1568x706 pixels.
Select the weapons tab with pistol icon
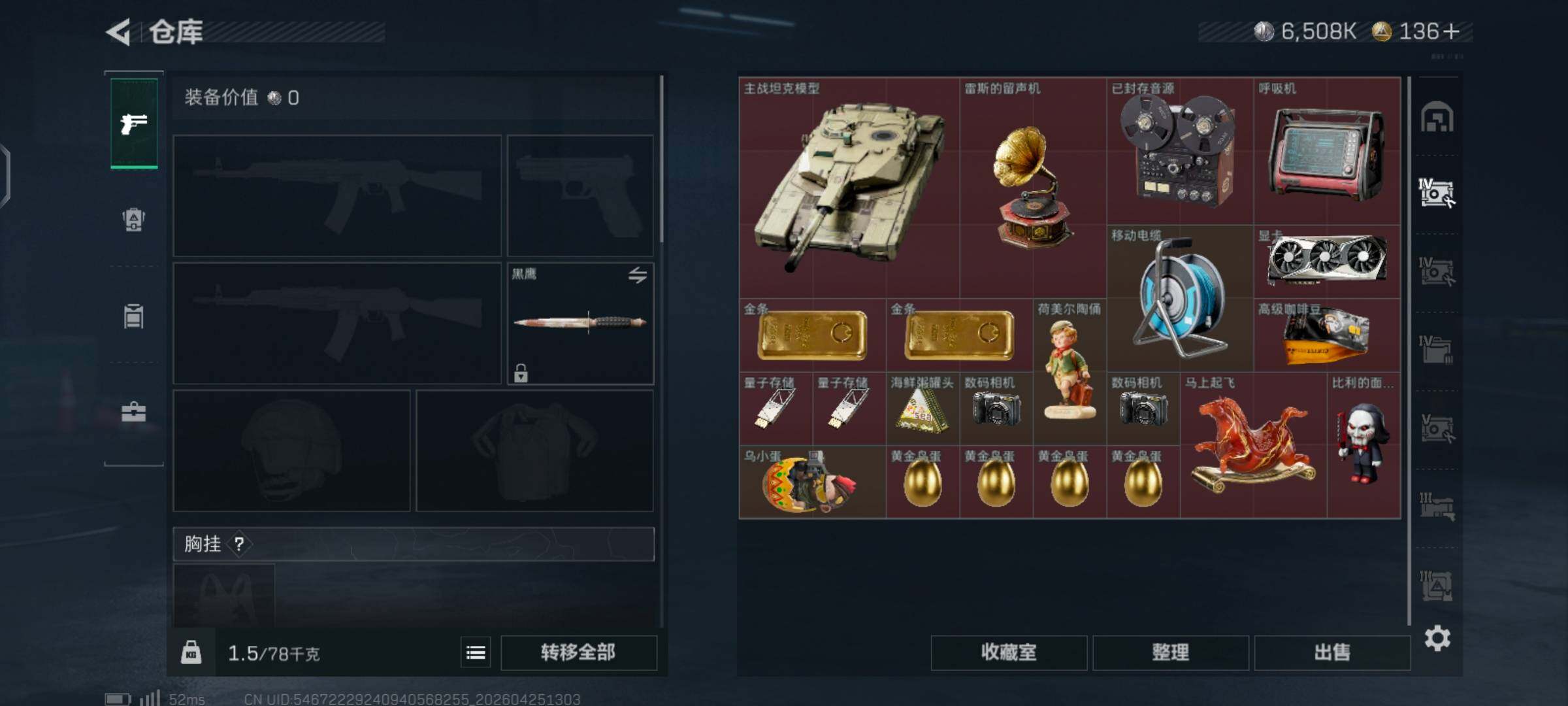point(134,123)
